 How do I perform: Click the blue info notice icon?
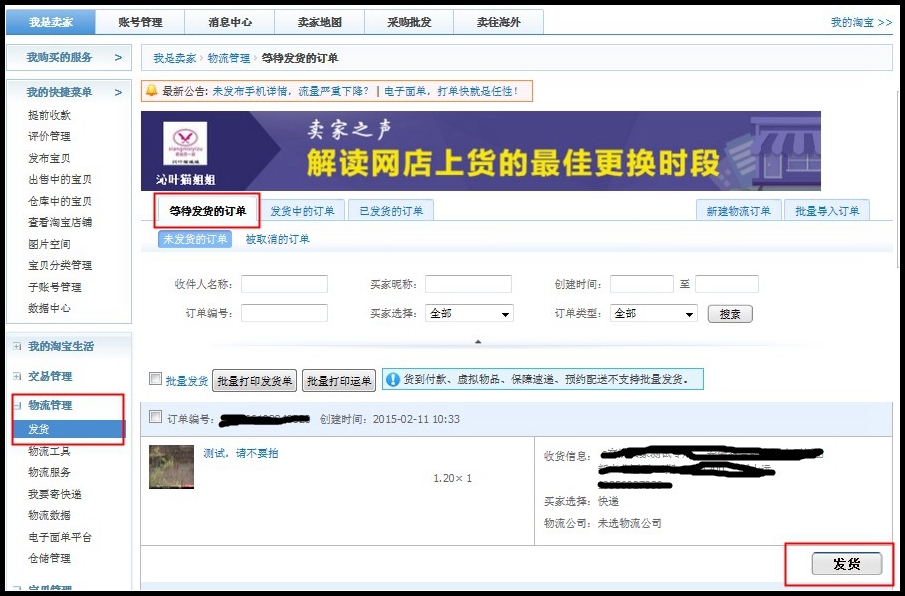(x=393, y=380)
